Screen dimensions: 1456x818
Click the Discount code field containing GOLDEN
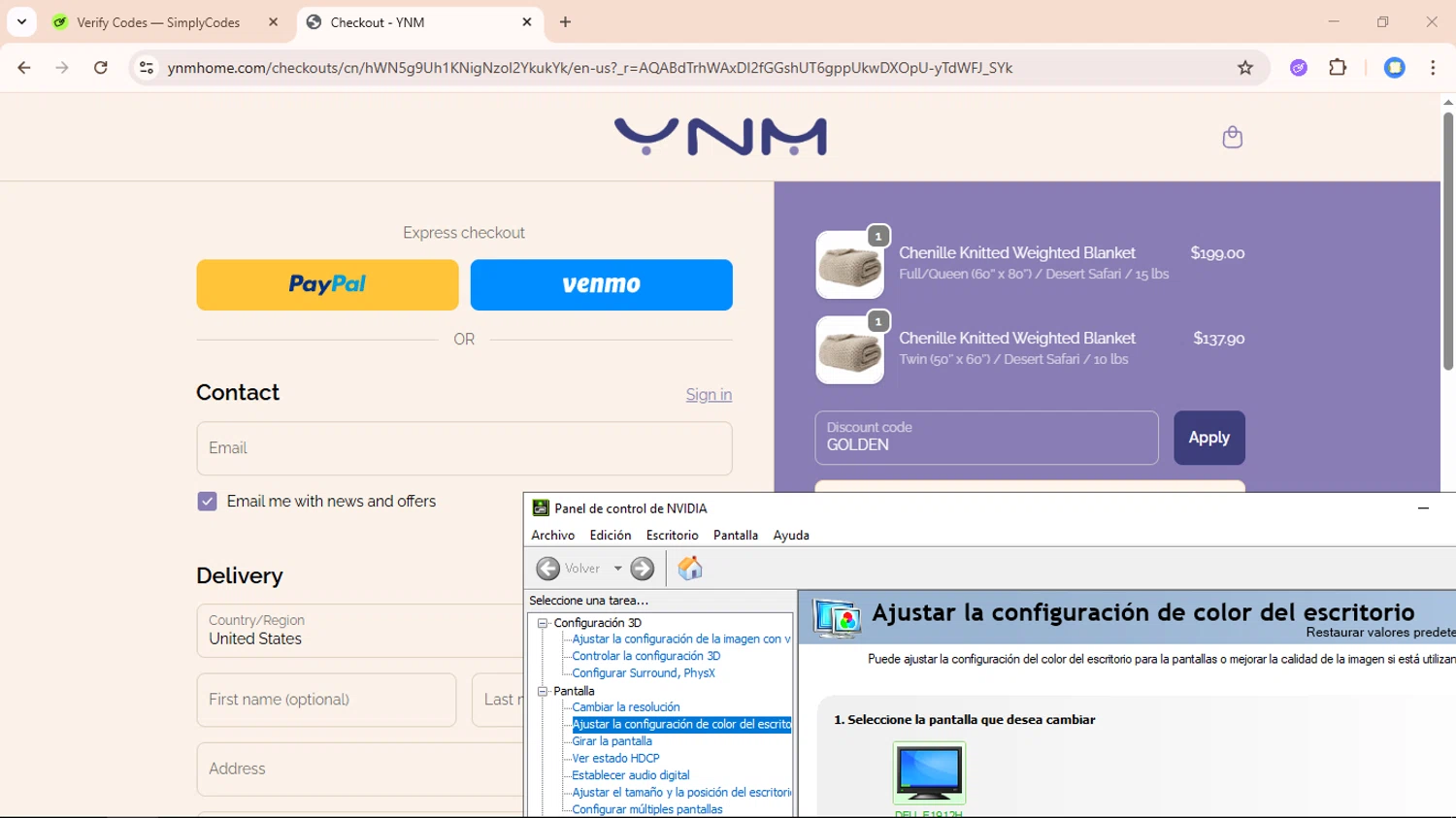pyautogui.click(x=986, y=438)
